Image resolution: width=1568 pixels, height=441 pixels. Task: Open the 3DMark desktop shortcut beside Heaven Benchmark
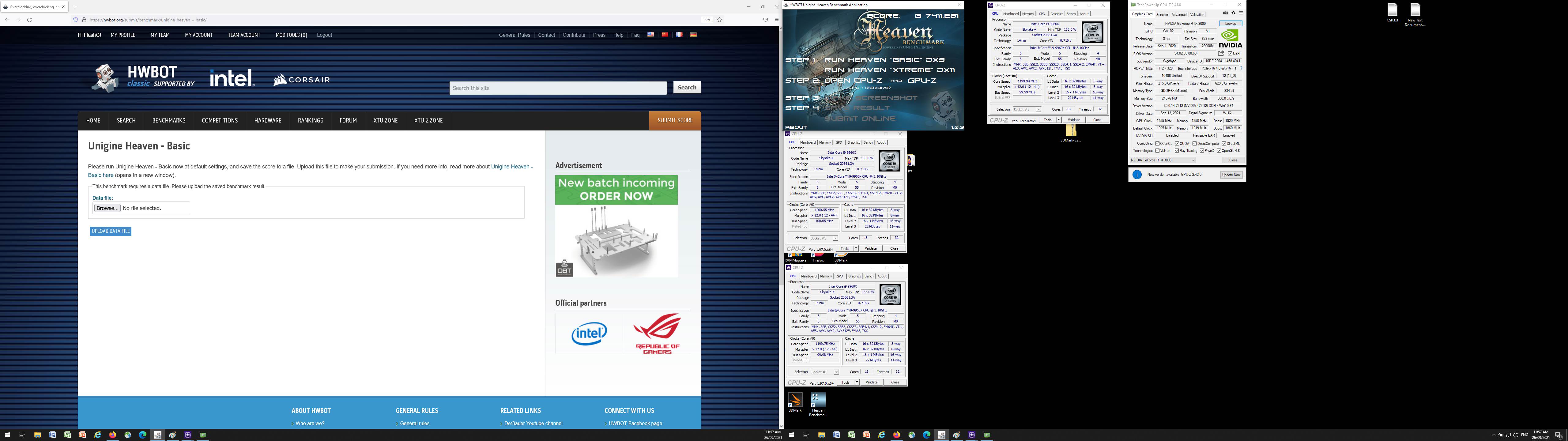795,403
